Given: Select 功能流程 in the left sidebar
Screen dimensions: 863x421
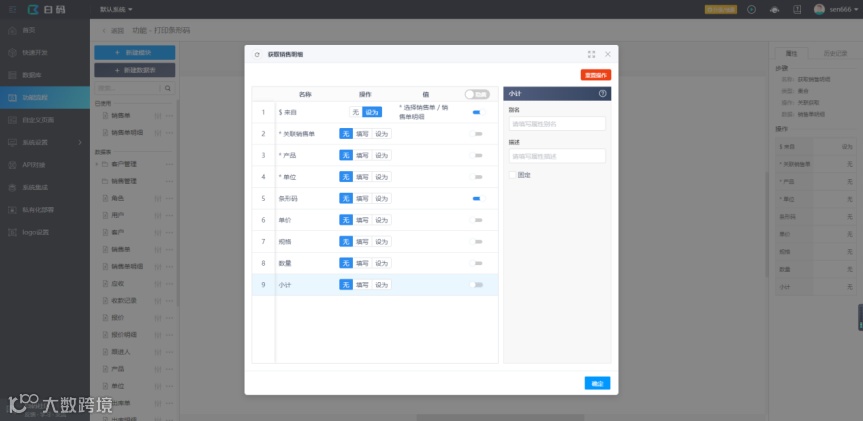Looking at the screenshot, I should click(45, 97).
